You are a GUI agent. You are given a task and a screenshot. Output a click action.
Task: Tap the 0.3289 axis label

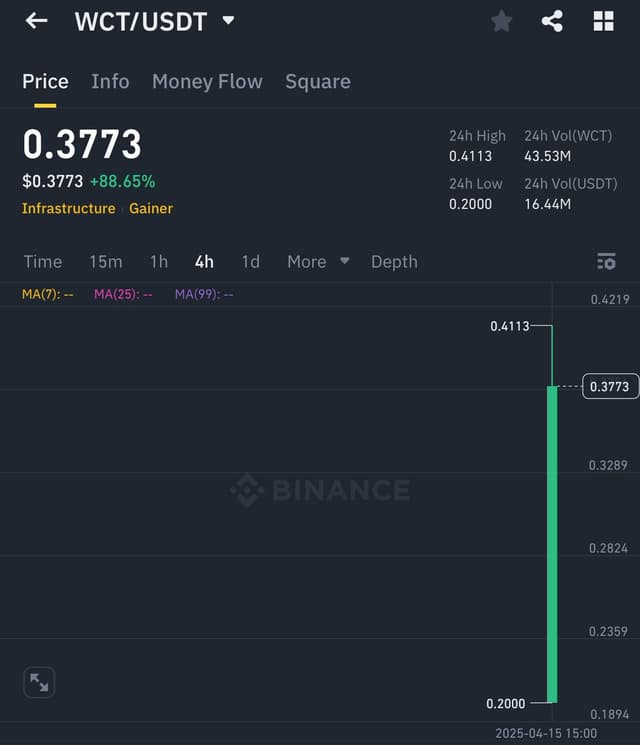coord(608,465)
